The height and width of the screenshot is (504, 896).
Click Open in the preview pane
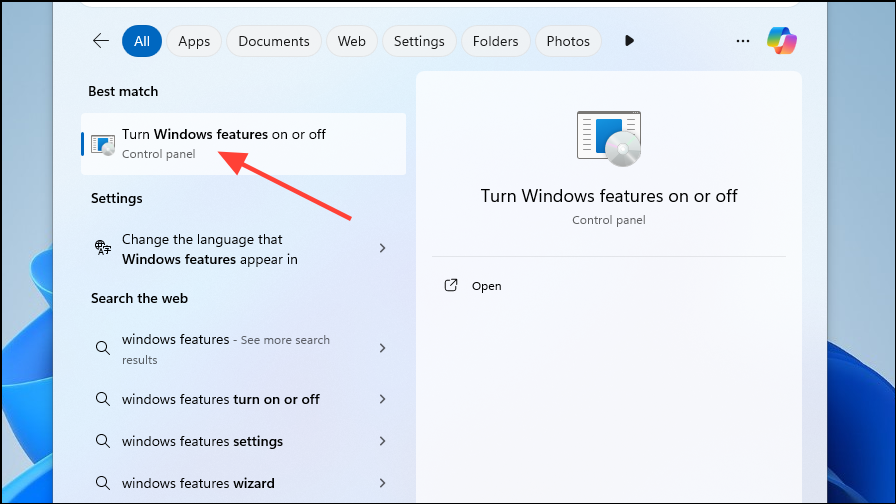tap(486, 286)
